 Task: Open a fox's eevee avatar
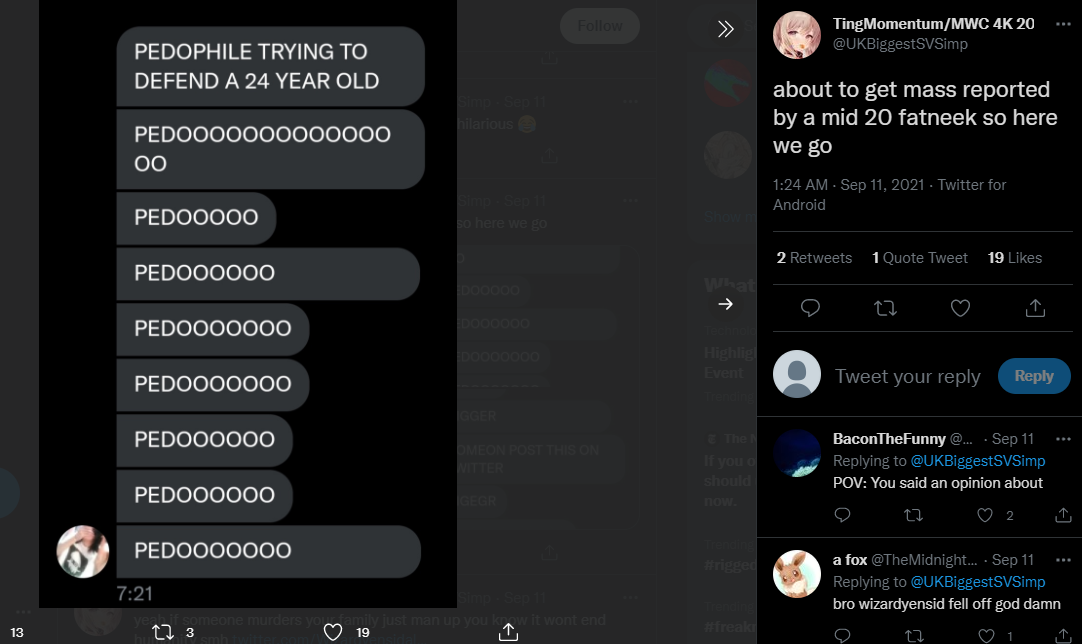pyautogui.click(x=797, y=574)
